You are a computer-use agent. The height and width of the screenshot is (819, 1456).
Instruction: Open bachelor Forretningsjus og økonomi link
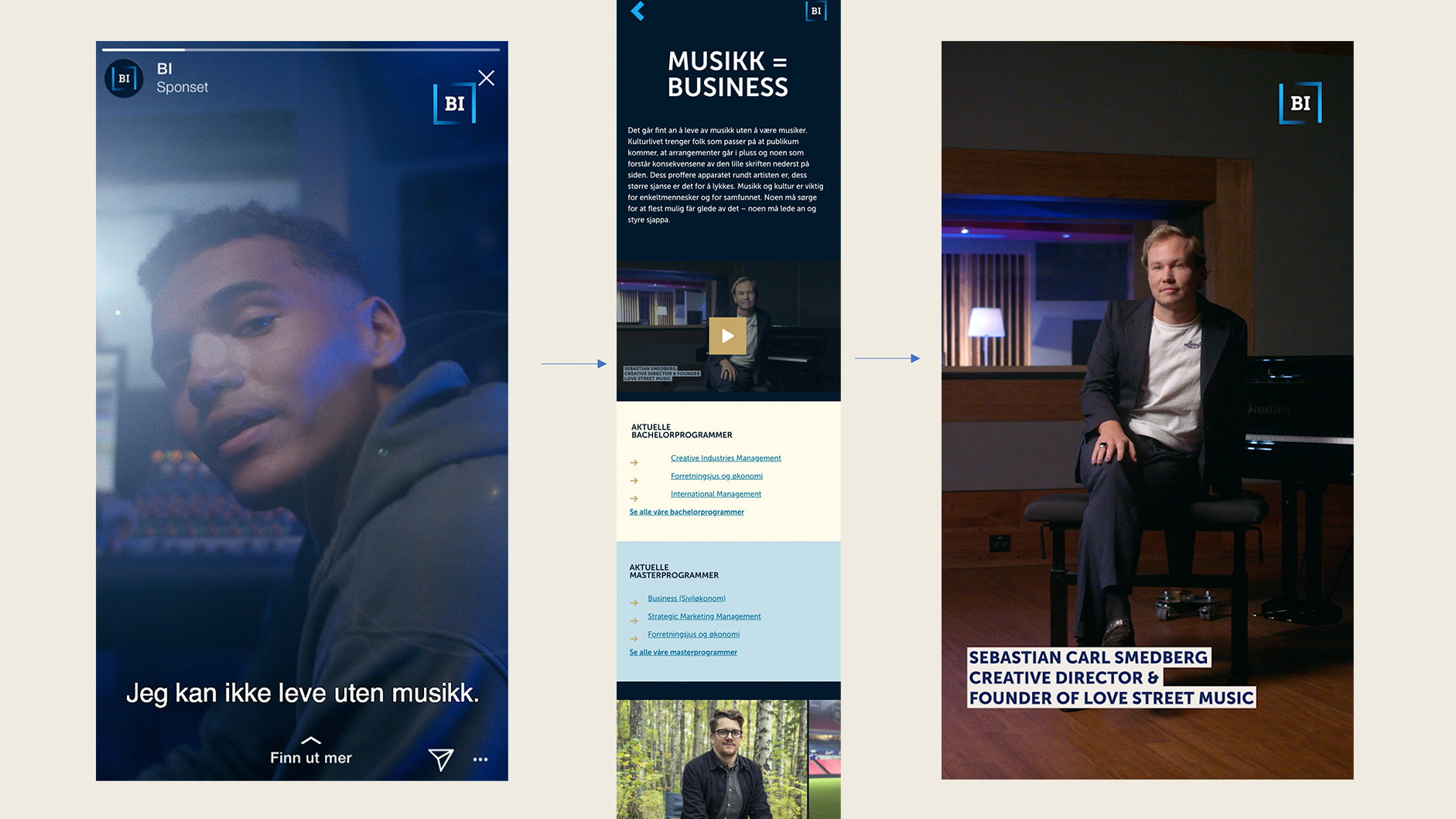click(x=716, y=476)
